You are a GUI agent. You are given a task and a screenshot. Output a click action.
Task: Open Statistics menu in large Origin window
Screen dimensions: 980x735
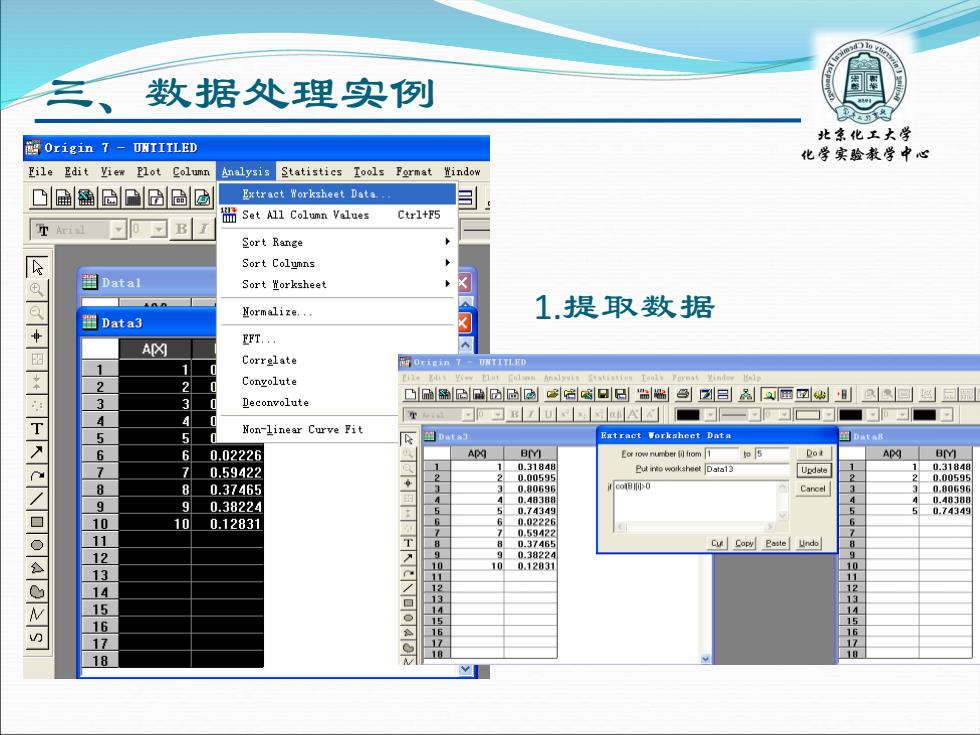point(311,171)
